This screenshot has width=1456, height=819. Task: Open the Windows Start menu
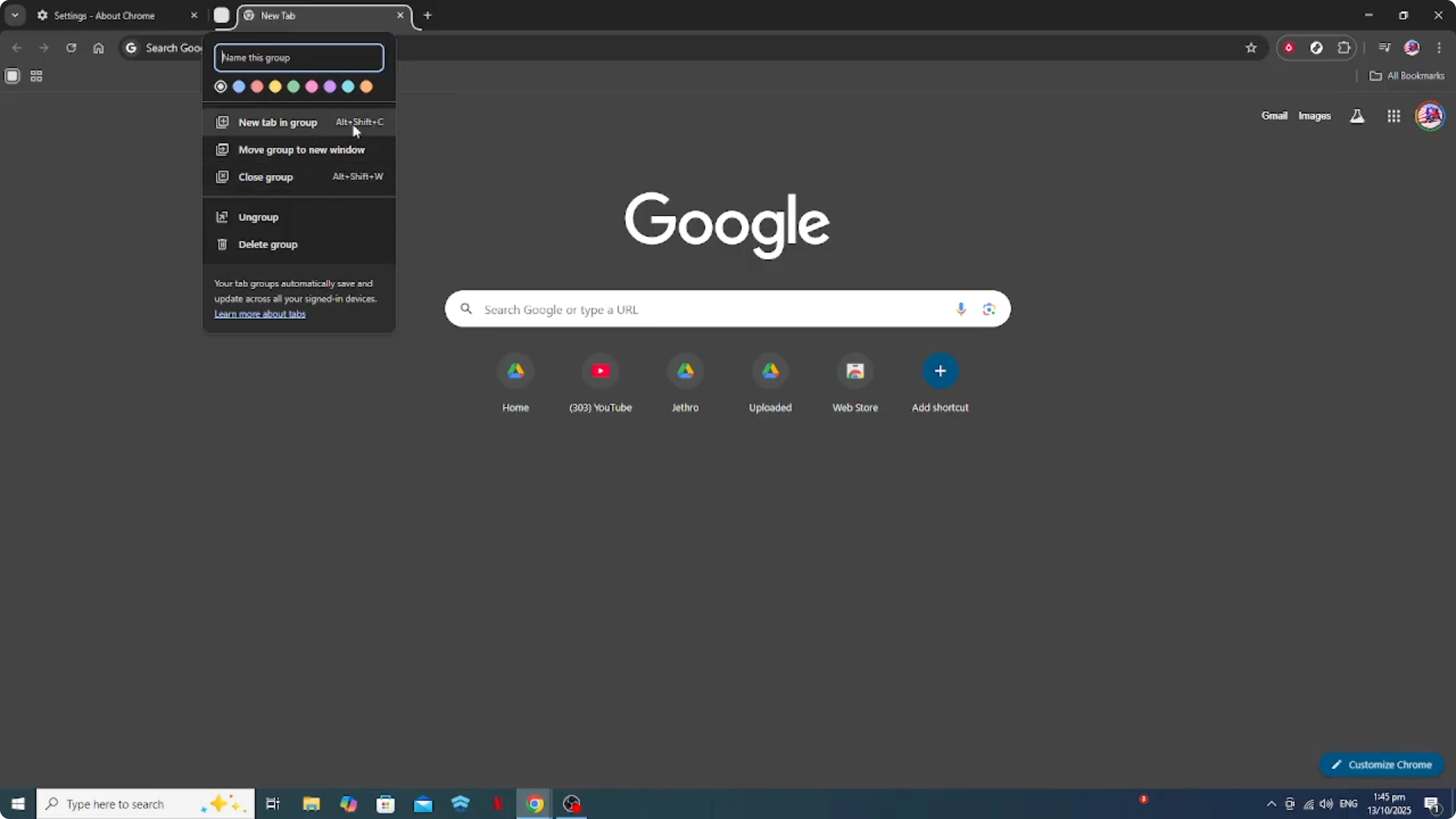click(x=18, y=804)
